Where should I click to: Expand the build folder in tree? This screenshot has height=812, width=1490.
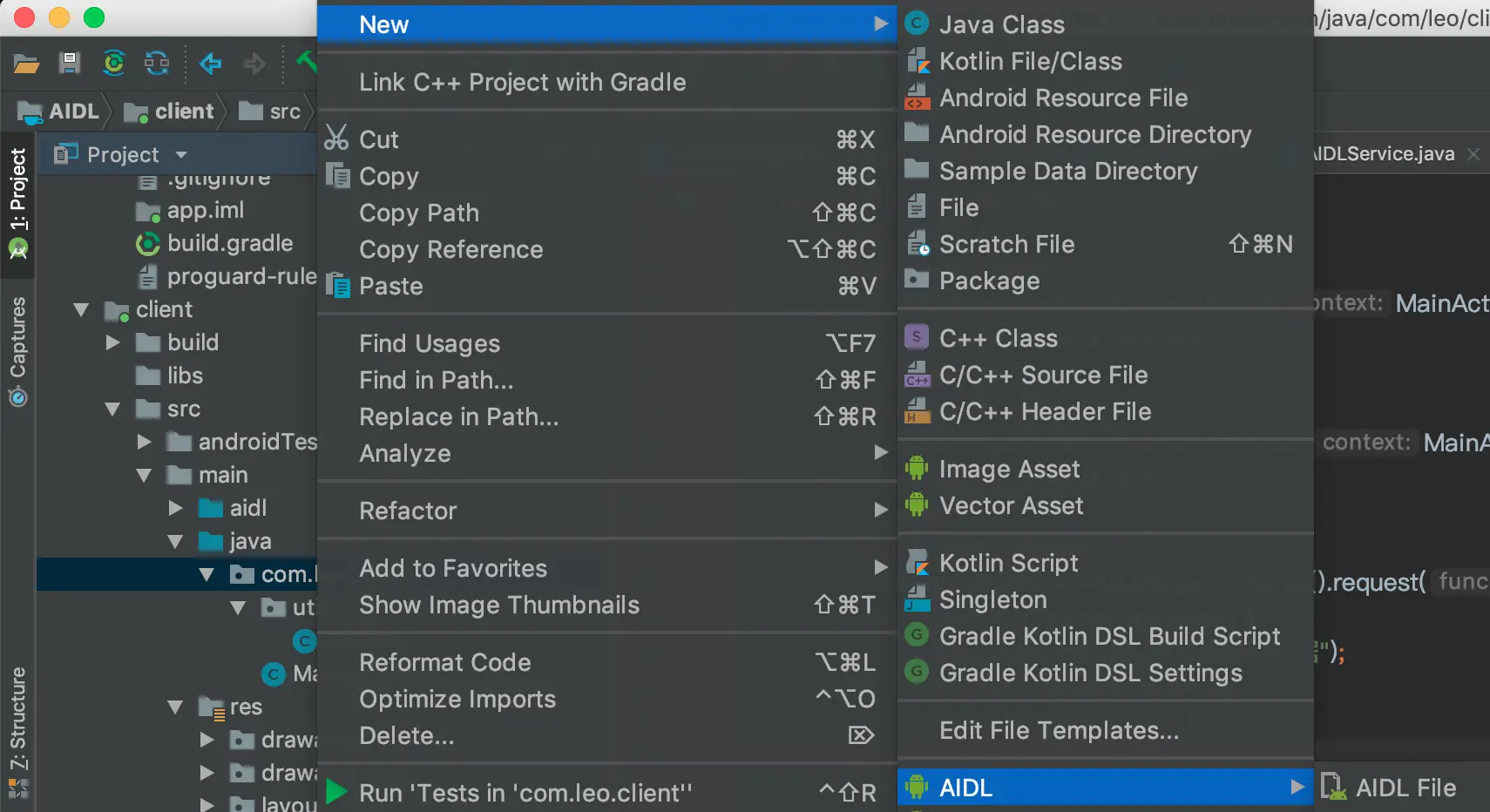tap(113, 342)
